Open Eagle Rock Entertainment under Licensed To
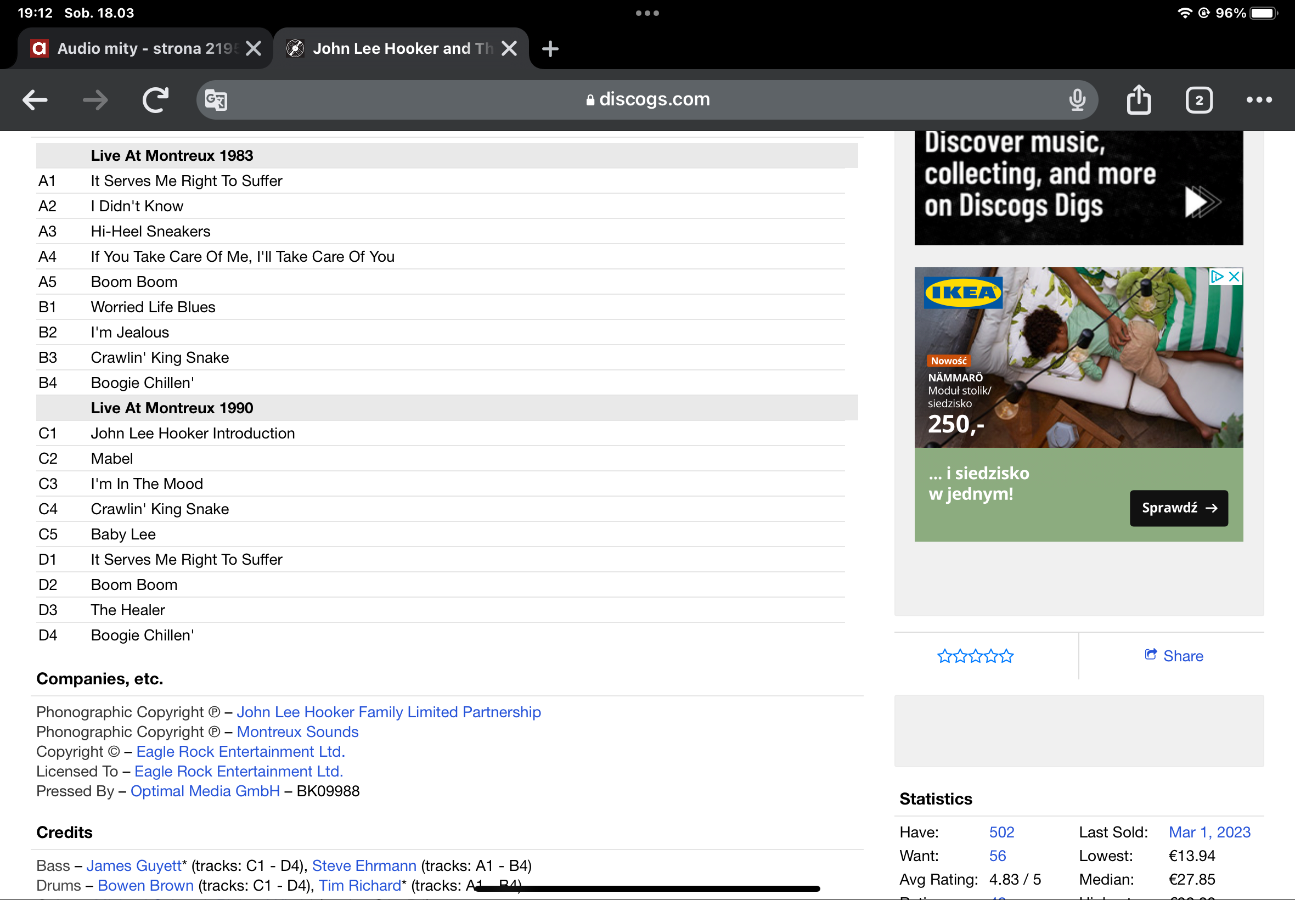 [239, 771]
